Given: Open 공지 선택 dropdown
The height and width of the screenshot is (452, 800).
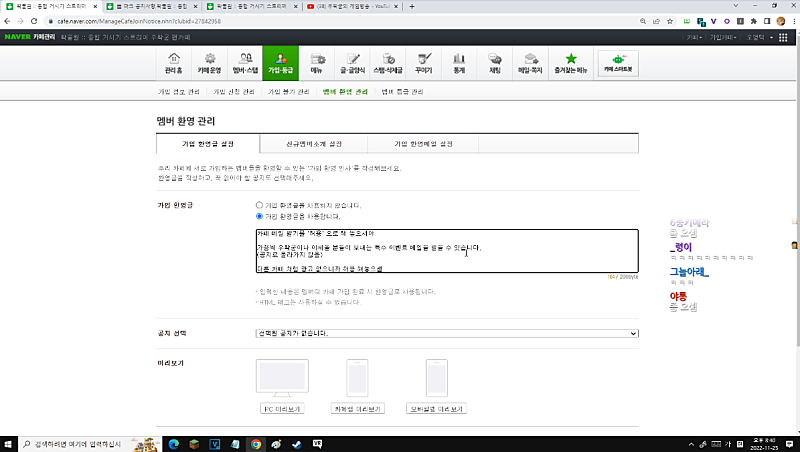Looking at the screenshot, I should click(447, 333).
